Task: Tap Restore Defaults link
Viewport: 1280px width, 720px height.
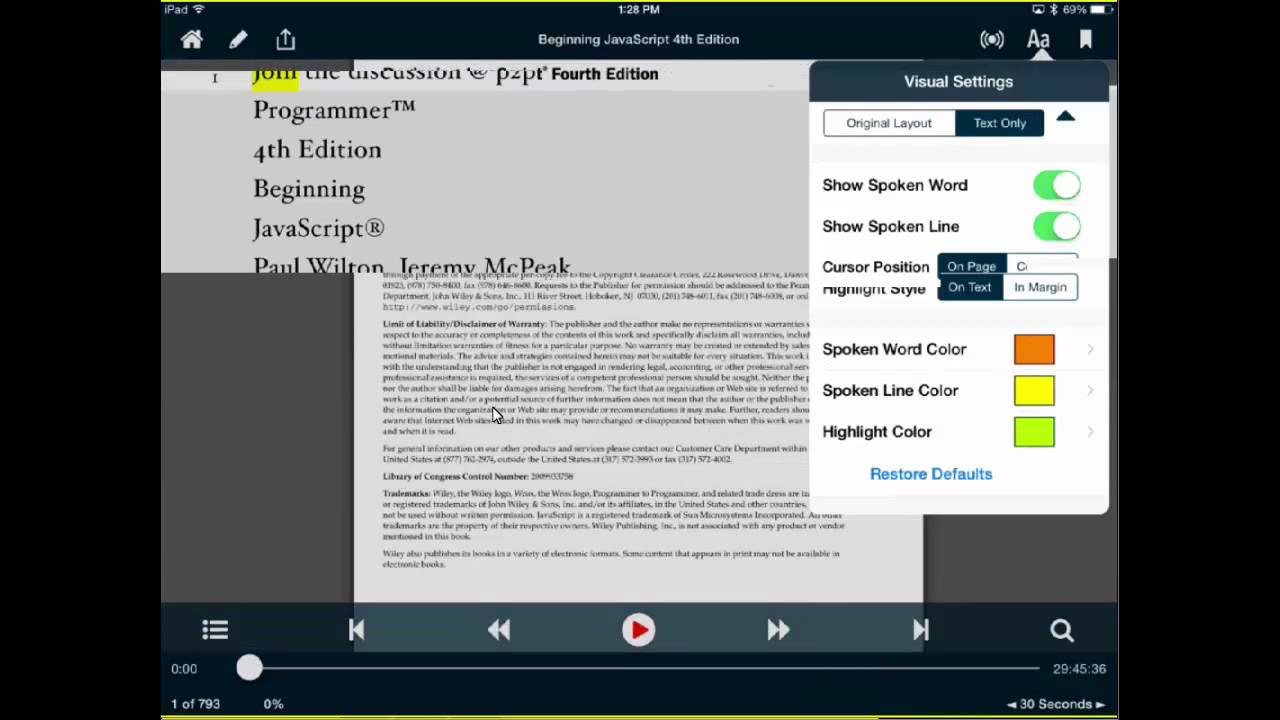Action: (931, 474)
